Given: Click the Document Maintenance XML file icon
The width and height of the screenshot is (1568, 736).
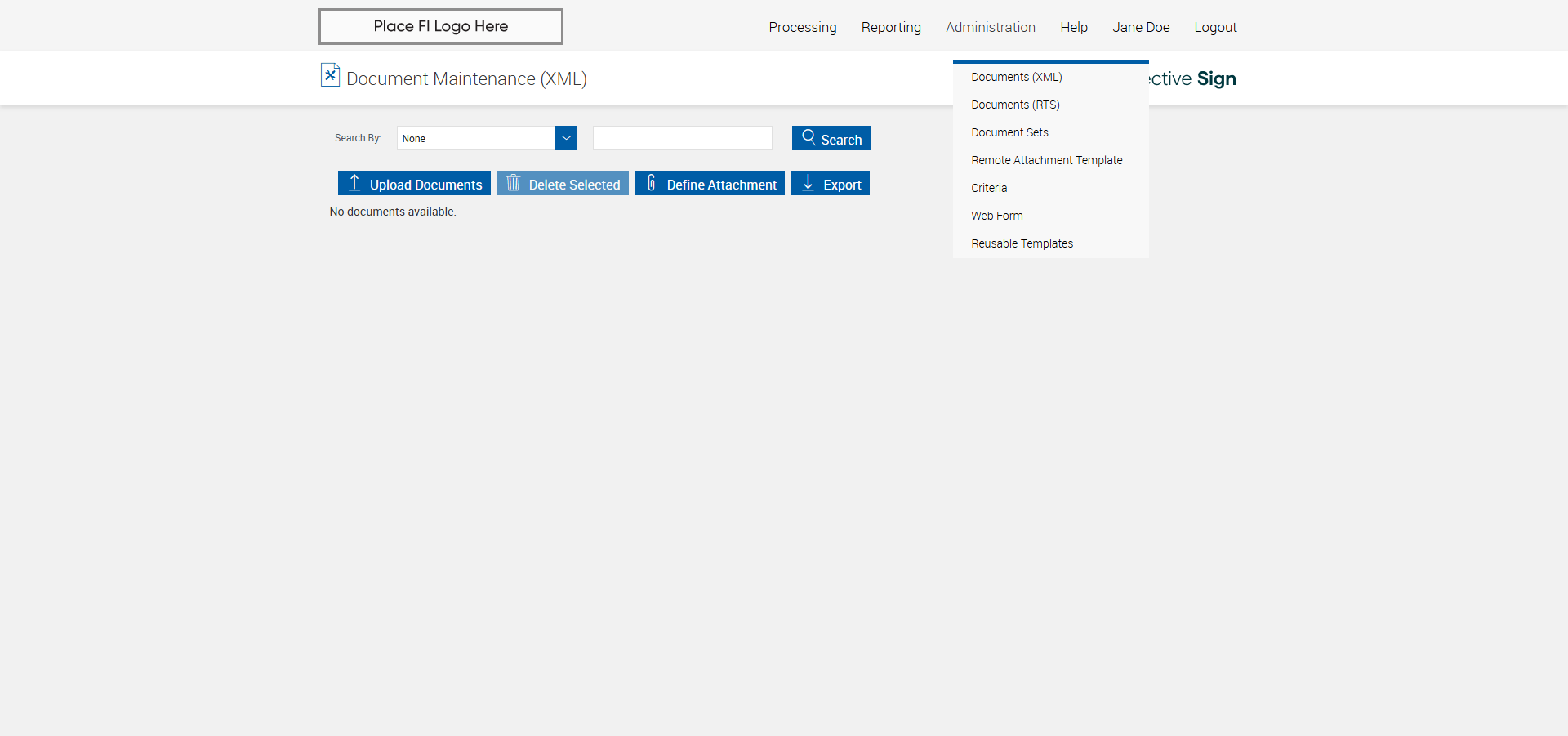Looking at the screenshot, I should pos(330,75).
